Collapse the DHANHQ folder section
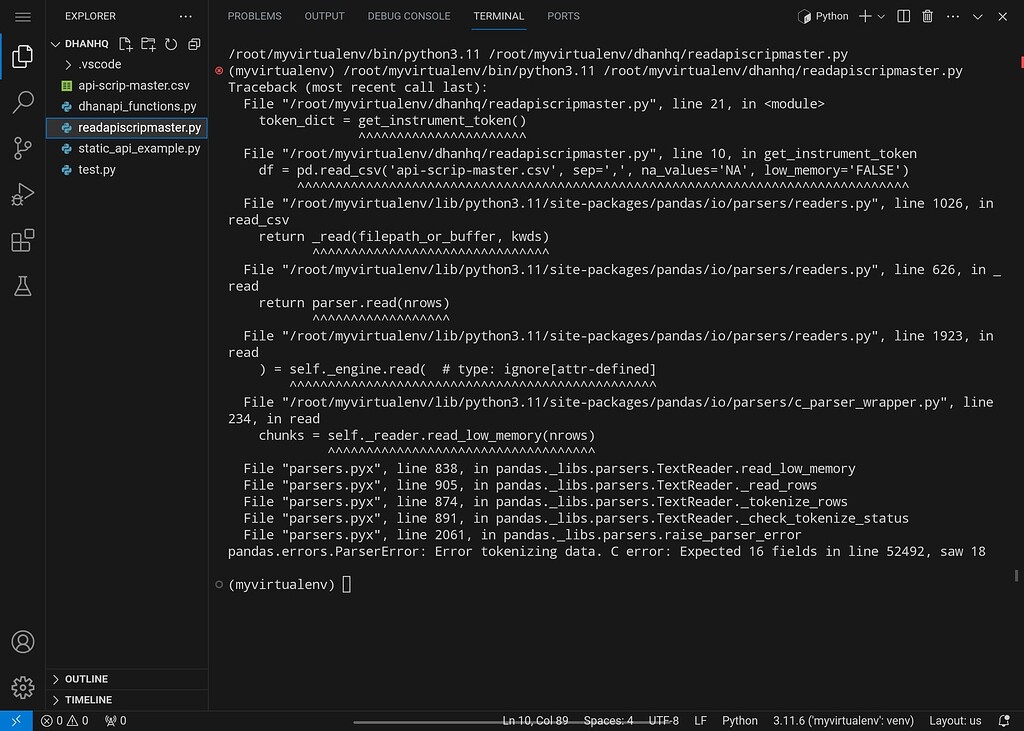1024x731 pixels. pyautogui.click(x=55, y=44)
